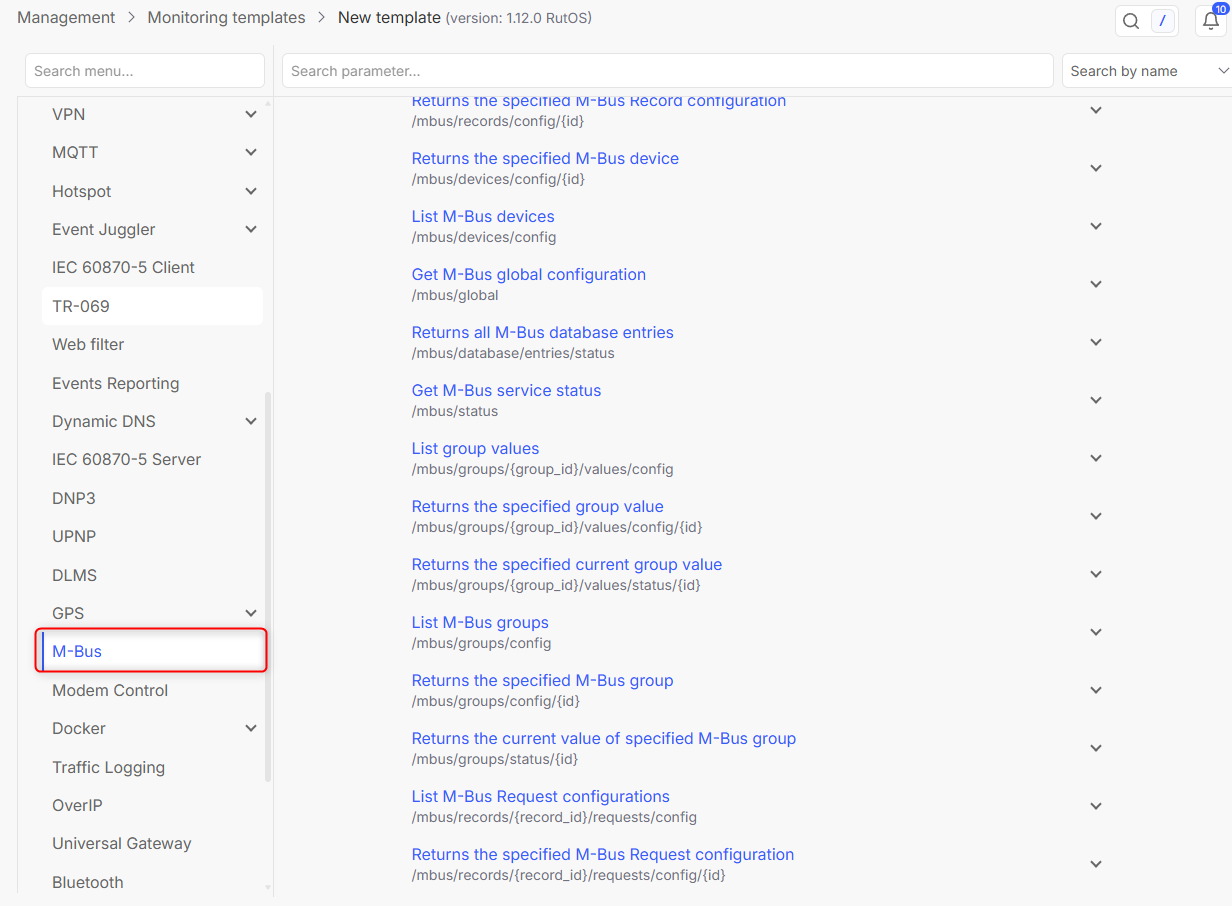Screen dimensions: 1232x906
Task: Click the List group values link
Action: click(475, 448)
